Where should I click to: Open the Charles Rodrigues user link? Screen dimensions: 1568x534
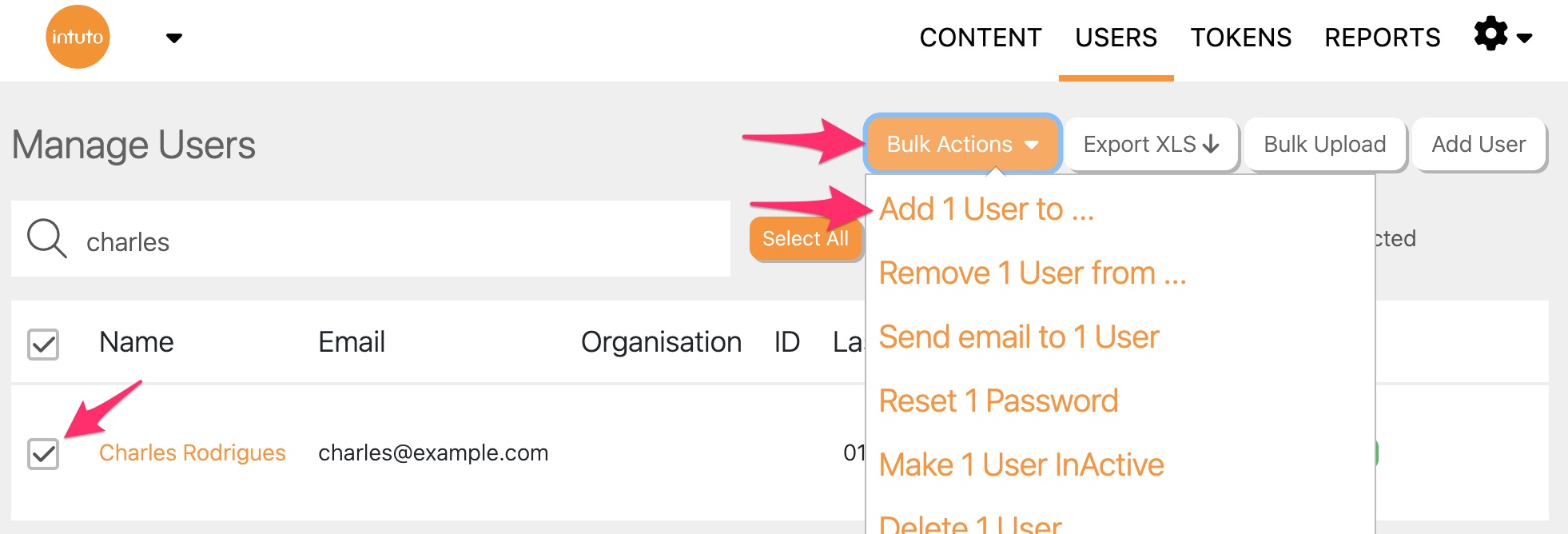click(192, 452)
